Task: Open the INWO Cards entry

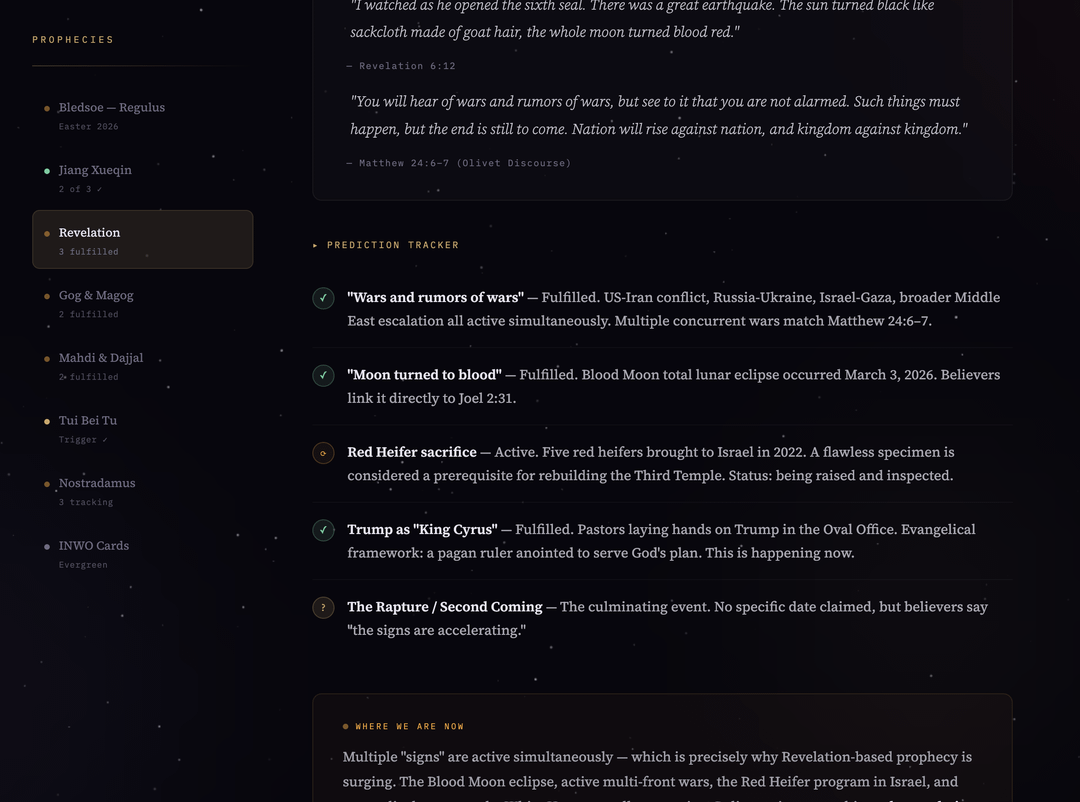Action: (94, 546)
